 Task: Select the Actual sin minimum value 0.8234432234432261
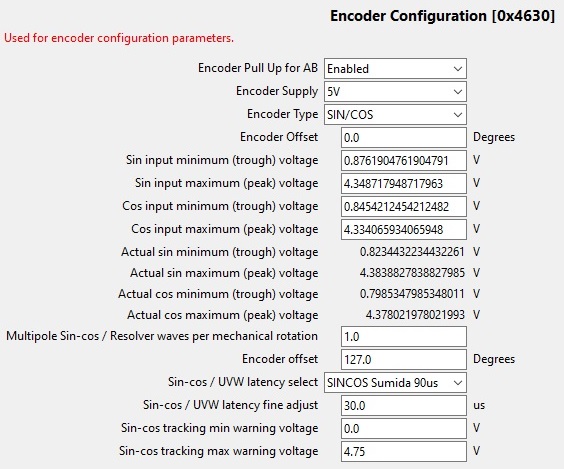point(412,252)
